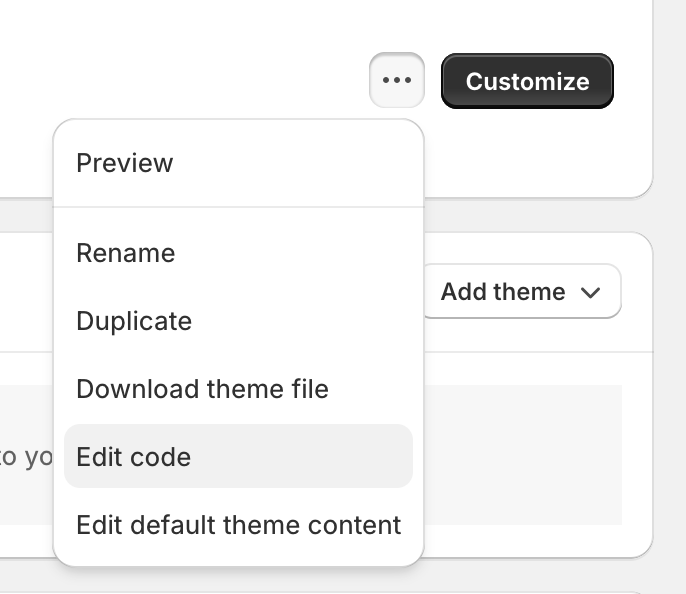The height and width of the screenshot is (594, 686).
Task: Click the highlighted Edit code item
Action: click(x=238, y=457)
